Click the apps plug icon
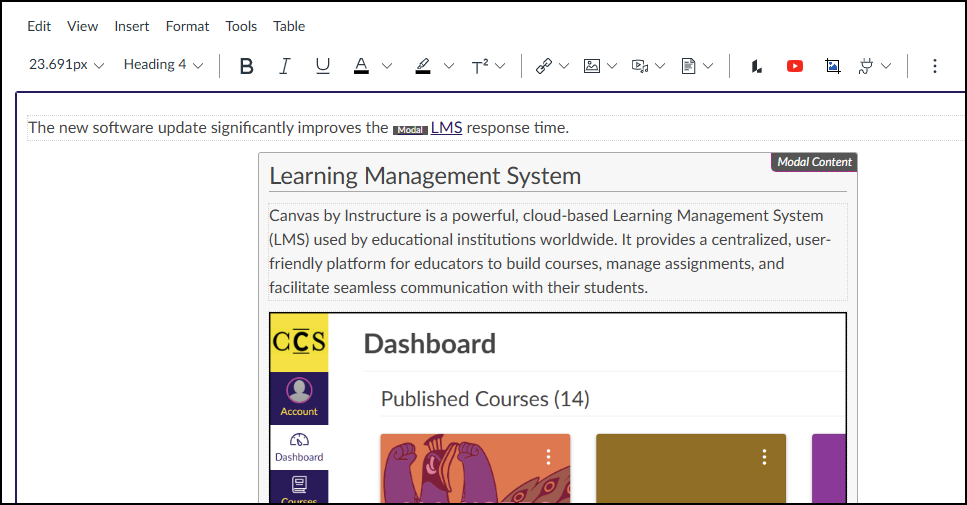 click(866, 66)
